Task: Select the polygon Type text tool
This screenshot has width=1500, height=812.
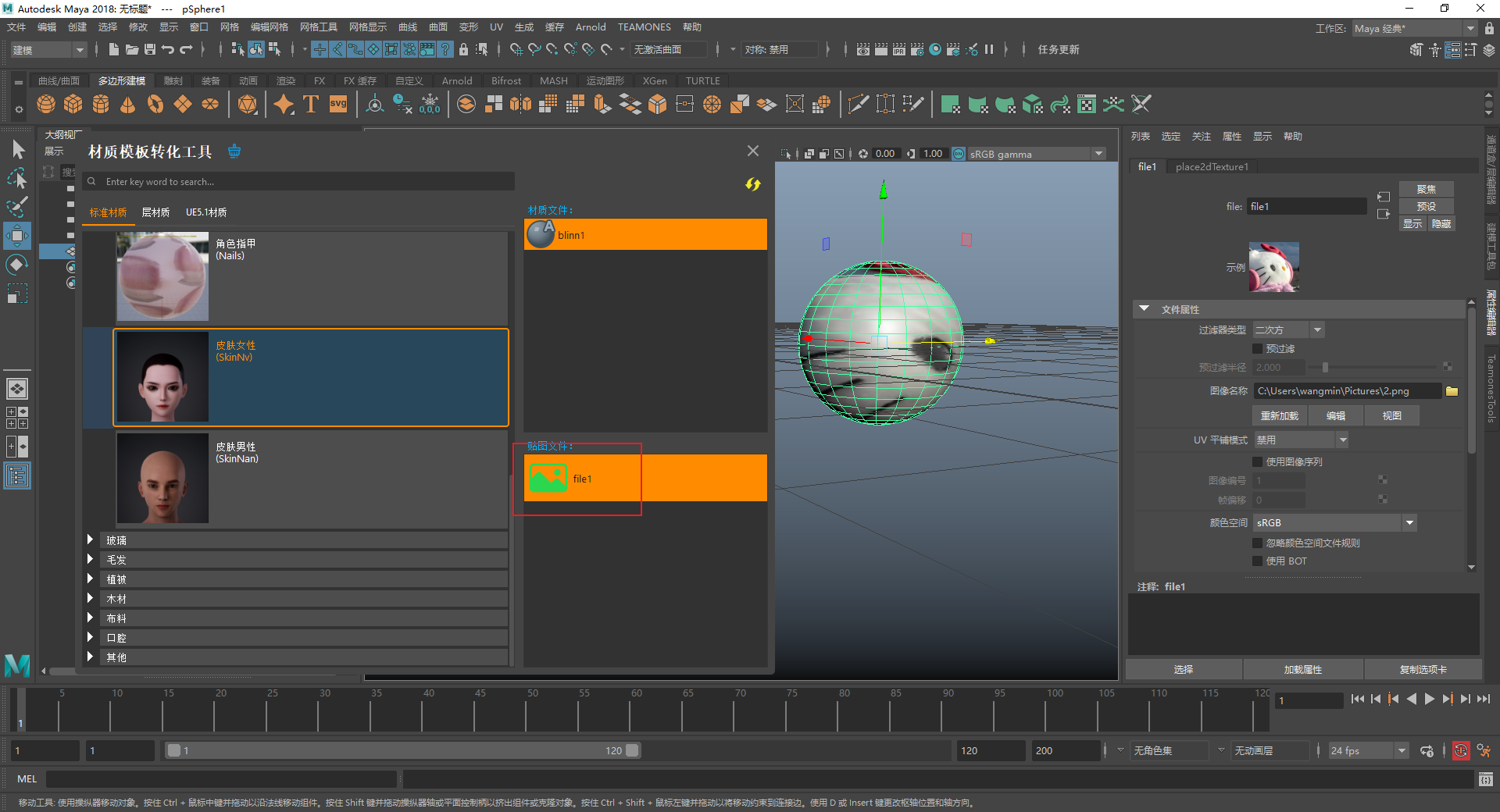Action: point(311,104)
